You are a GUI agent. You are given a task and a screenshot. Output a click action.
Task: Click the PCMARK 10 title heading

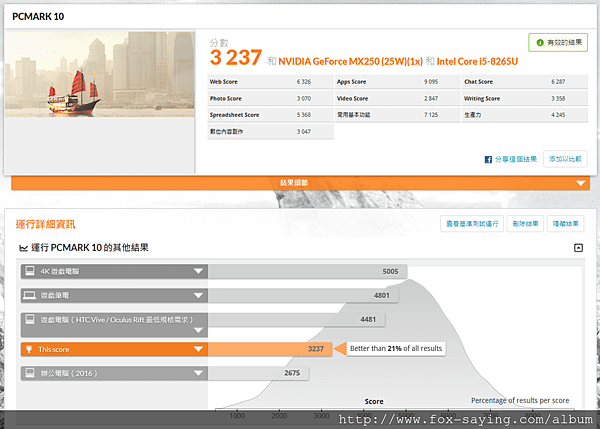point(38,16)
